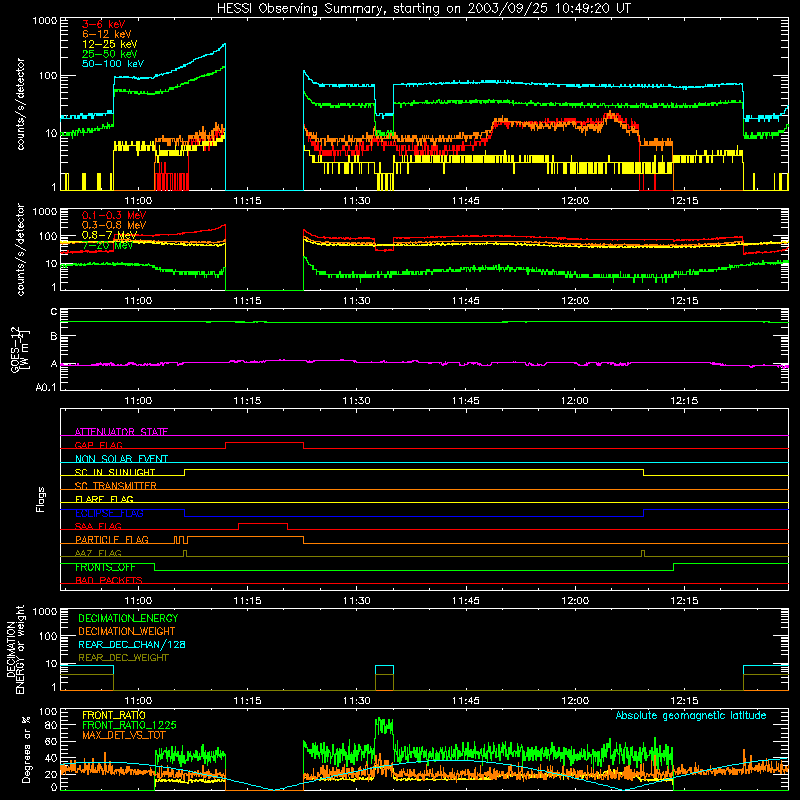Click the 11:30 tick under the decimation panel
Image resolution: width=800 pixels, height=800 pixels.
[x=356, y=701]
